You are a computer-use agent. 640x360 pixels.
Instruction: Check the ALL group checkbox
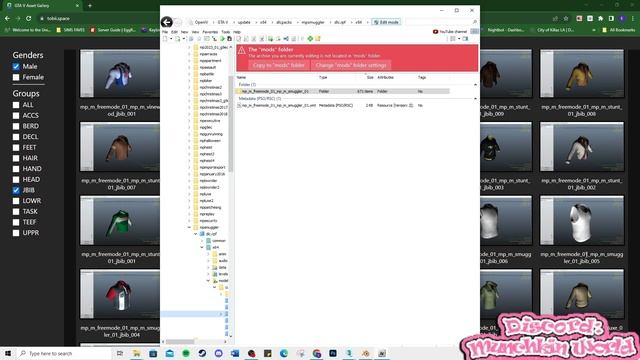point(16,105)
